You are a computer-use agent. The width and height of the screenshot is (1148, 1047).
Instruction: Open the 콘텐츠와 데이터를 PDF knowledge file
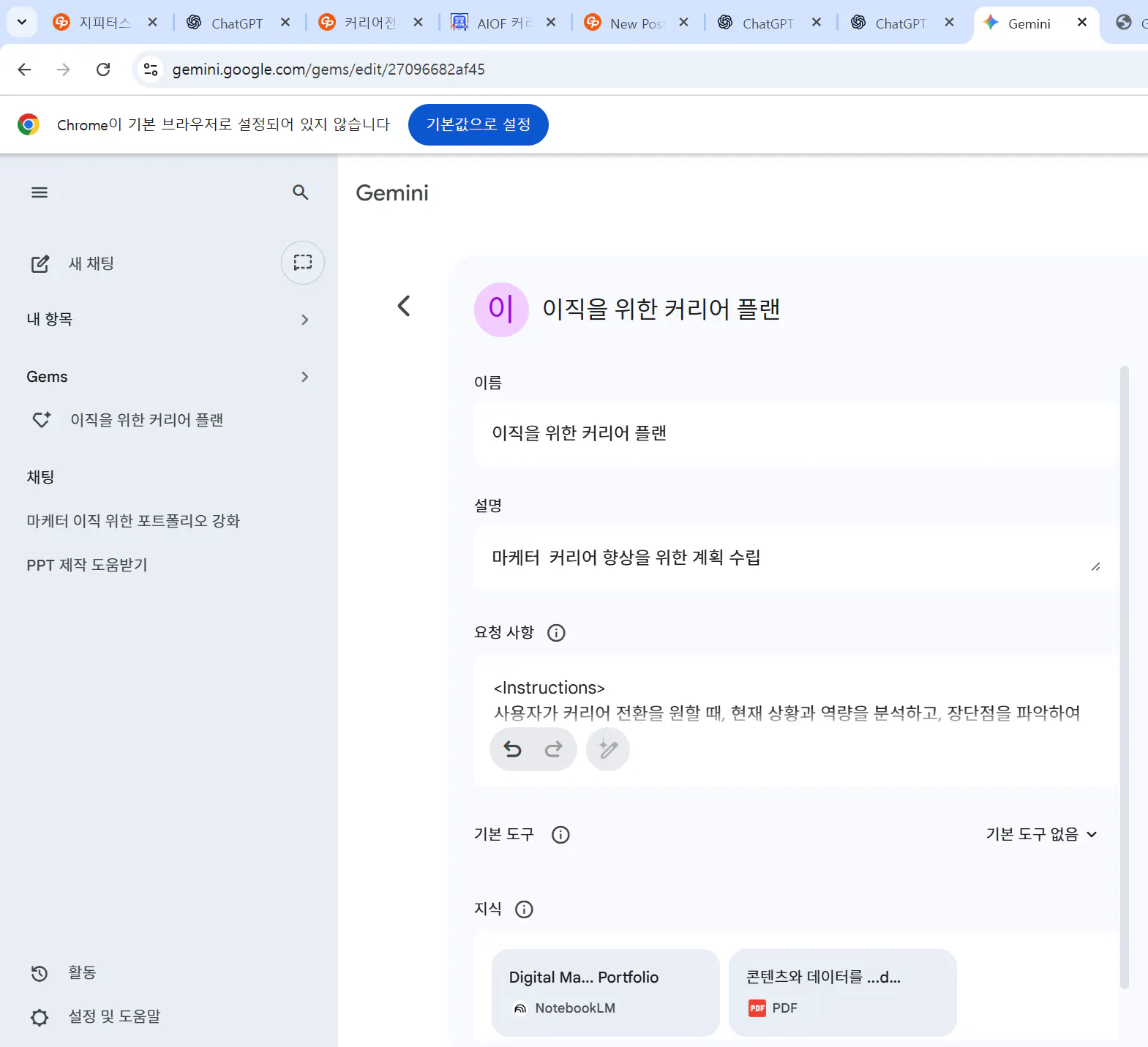point(842,993)
